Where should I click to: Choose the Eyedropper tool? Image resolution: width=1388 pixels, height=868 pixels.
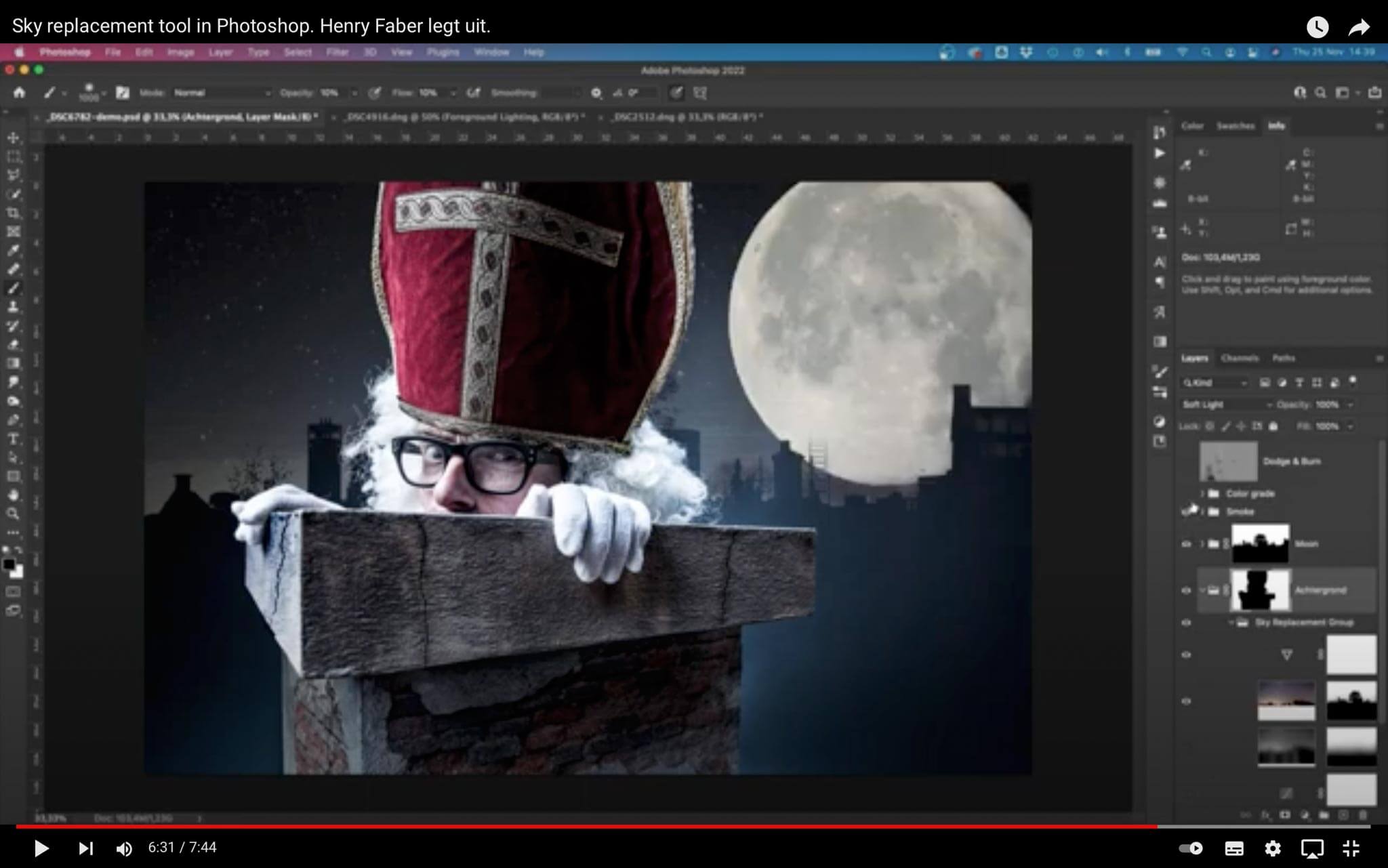13,251
